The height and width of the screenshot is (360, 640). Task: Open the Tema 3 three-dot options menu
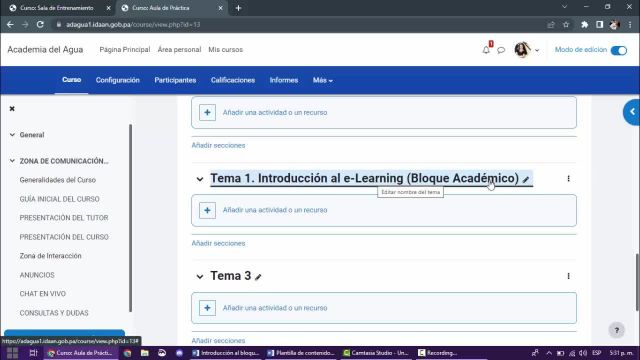(x=568, y=276)
